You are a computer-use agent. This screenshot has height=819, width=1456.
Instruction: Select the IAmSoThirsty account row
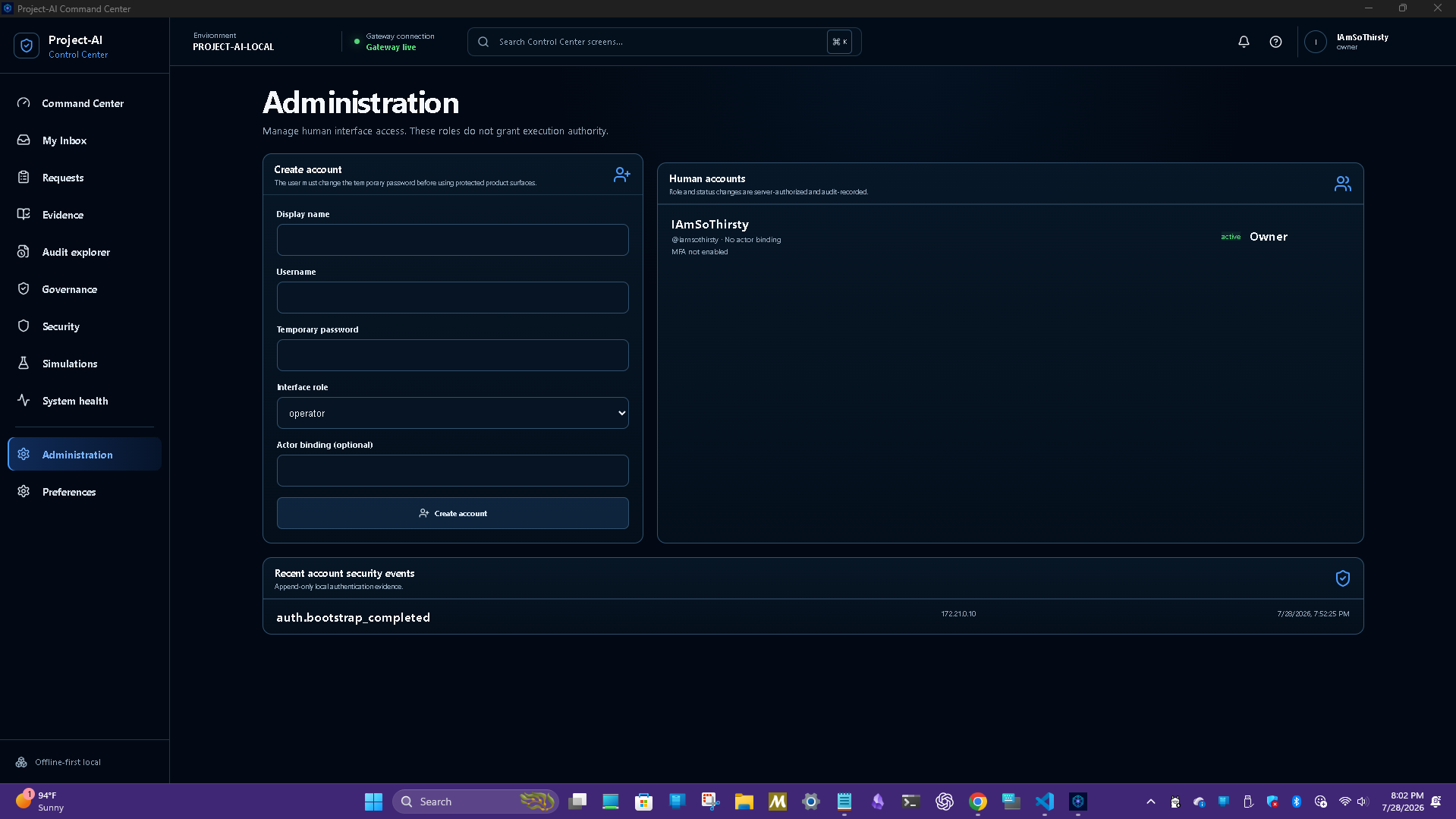tap(1010, 237)
